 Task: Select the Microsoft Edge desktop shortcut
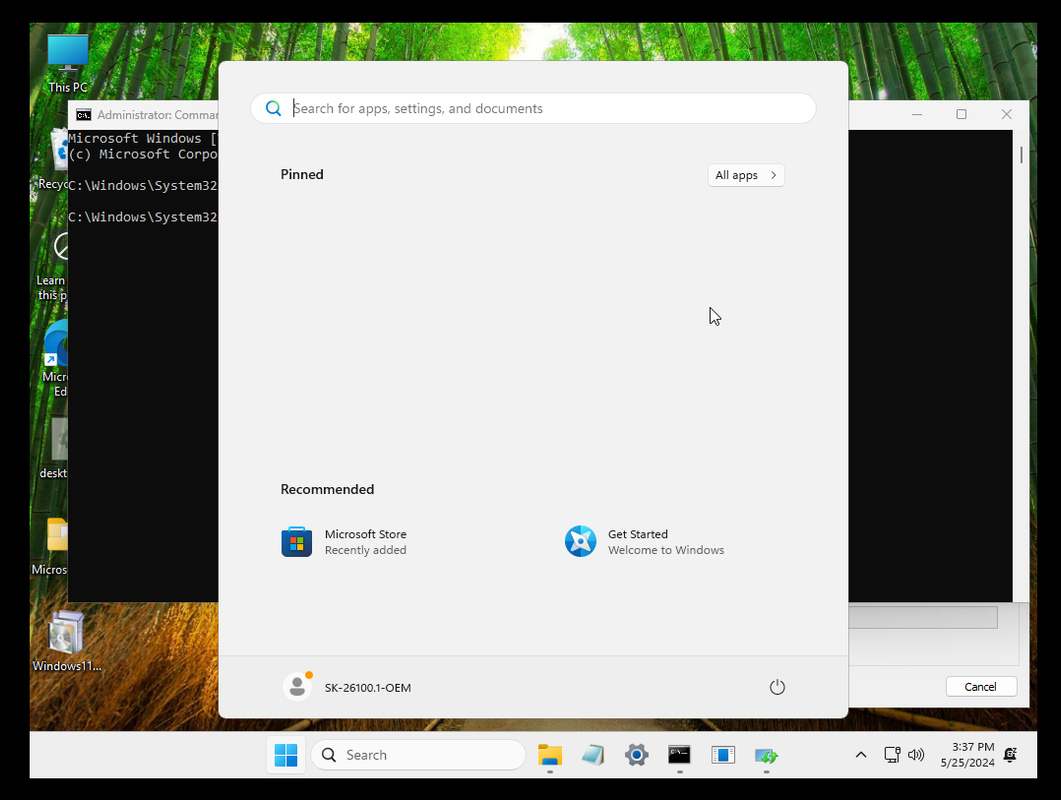[55, 359]
